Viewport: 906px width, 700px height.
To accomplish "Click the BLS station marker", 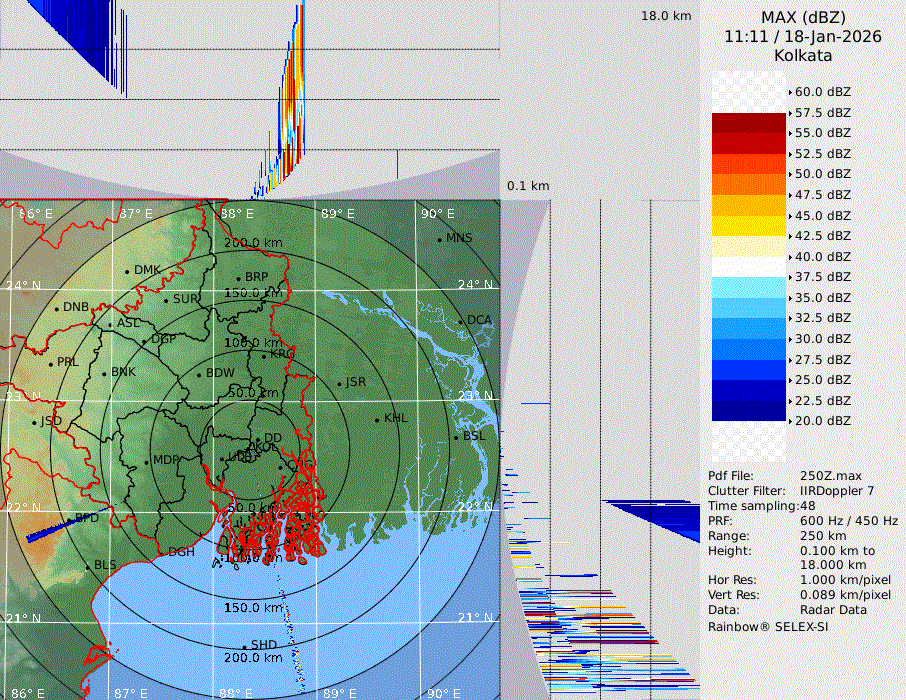I will 87,566.
